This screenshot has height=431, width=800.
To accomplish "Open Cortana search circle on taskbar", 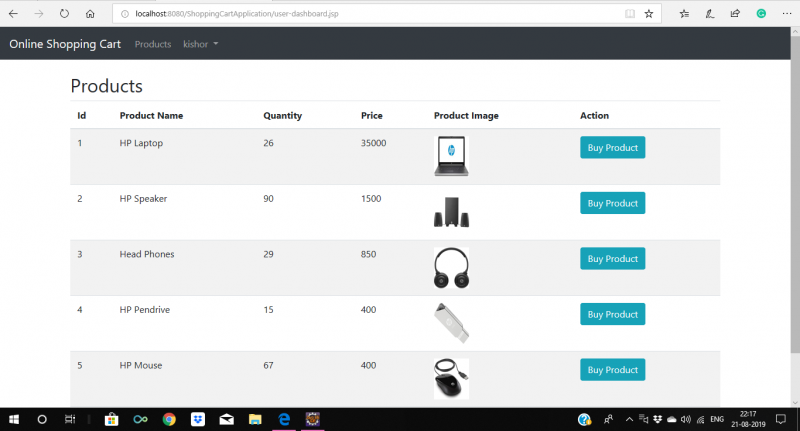I will [x=42, y=419].
